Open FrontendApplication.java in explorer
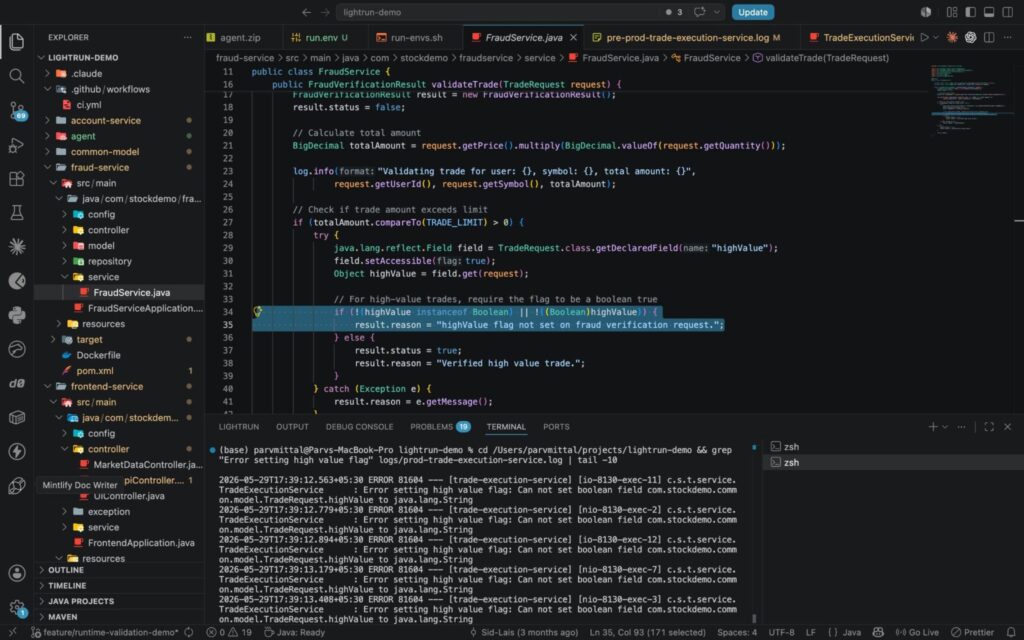The height and width of the screenshot is (640, 1024). (141, 543)
